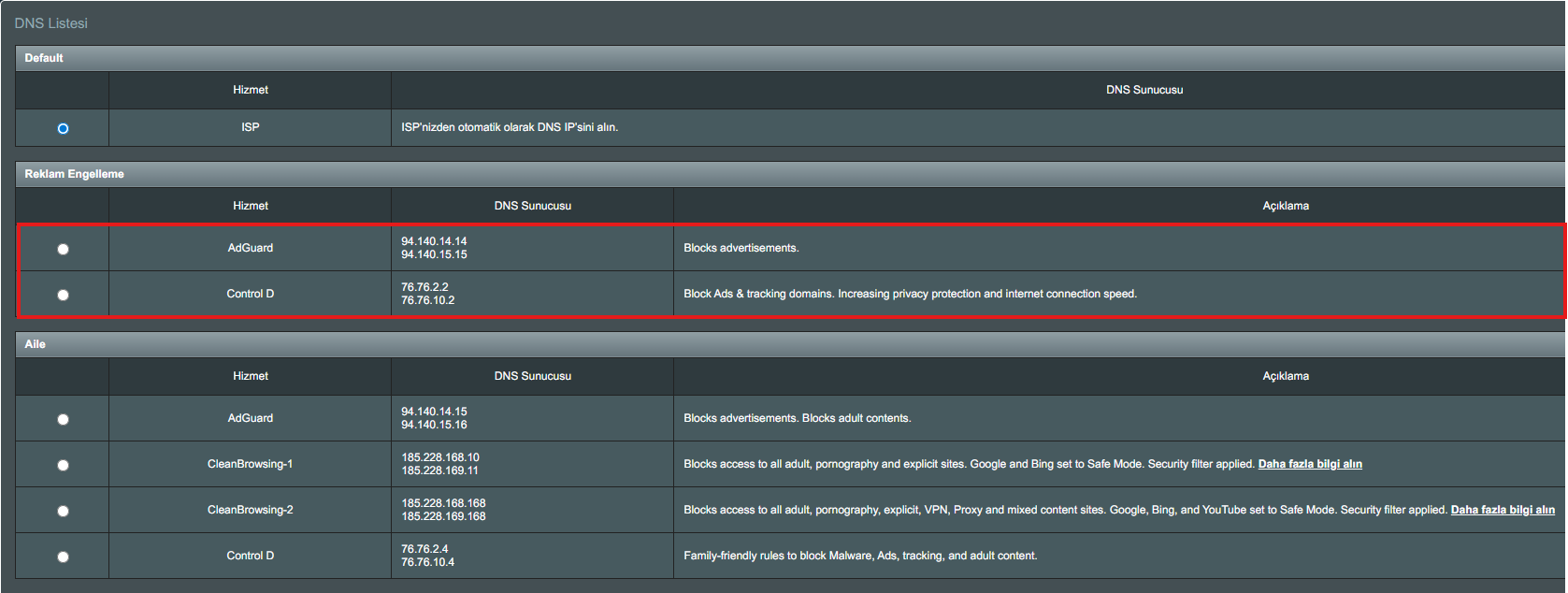Click 'Açıklama' column header in Aile table

pos(1286,376)
